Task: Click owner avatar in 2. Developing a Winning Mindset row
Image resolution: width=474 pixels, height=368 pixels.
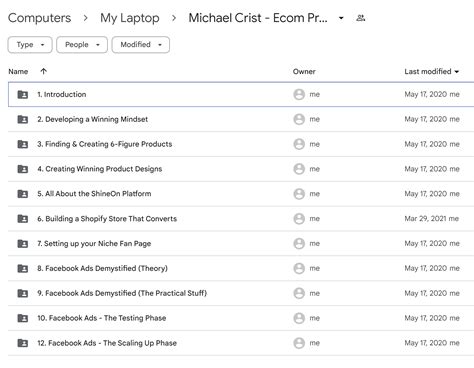Action: click(x=299, y=119)
